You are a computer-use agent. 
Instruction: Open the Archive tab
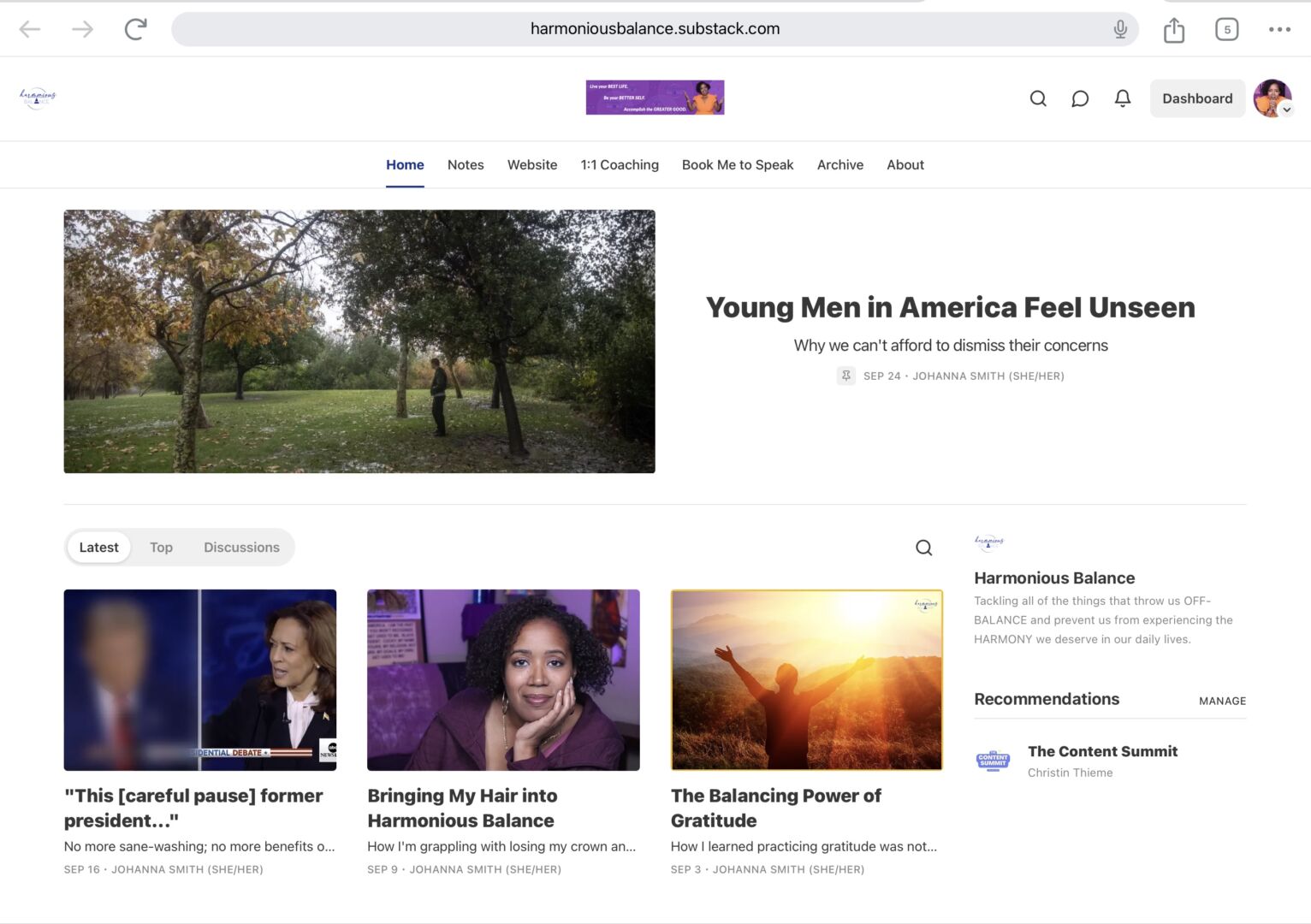pyautogui.click(x=839, y=165)
